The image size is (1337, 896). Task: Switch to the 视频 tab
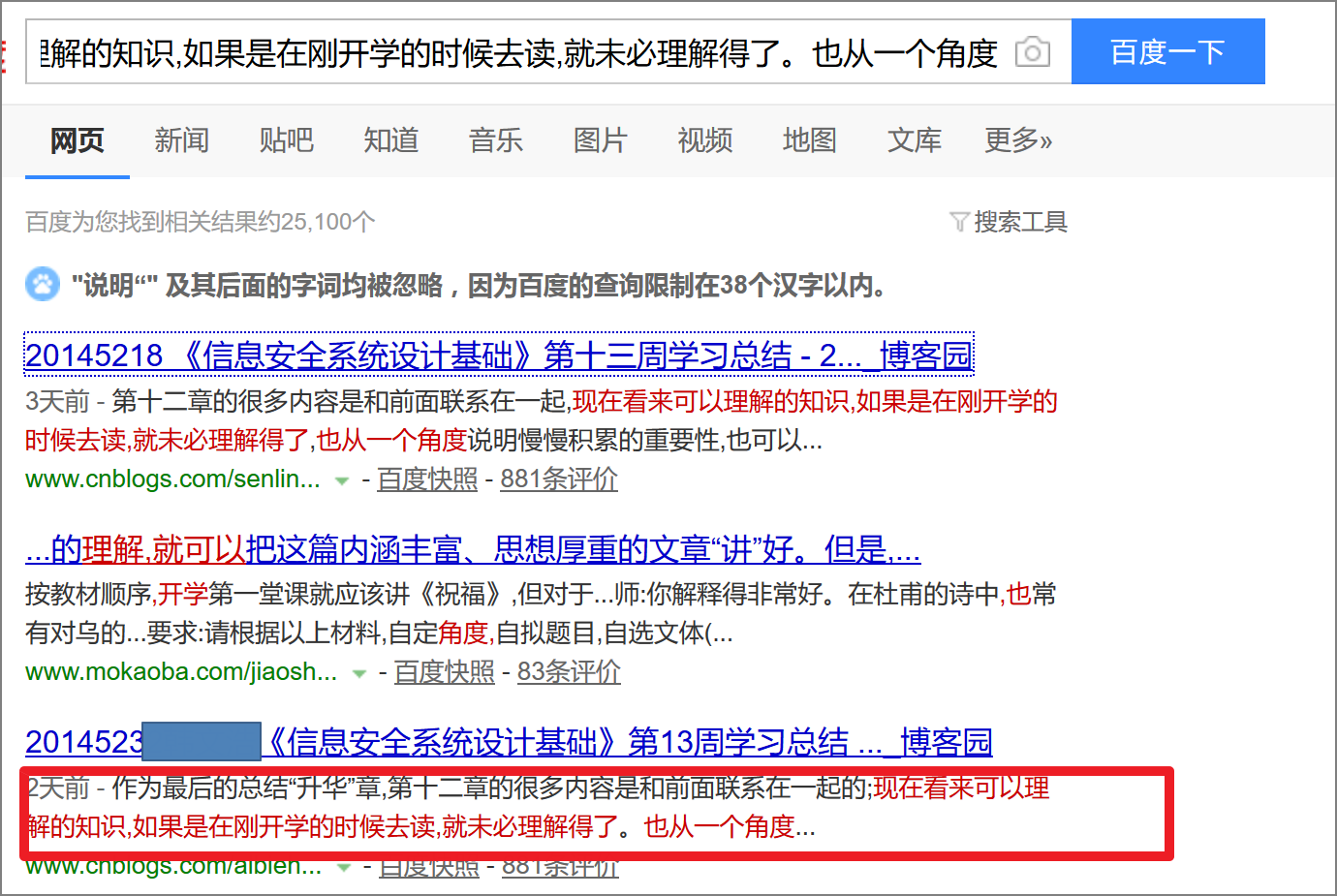click(x=705, y=140)
